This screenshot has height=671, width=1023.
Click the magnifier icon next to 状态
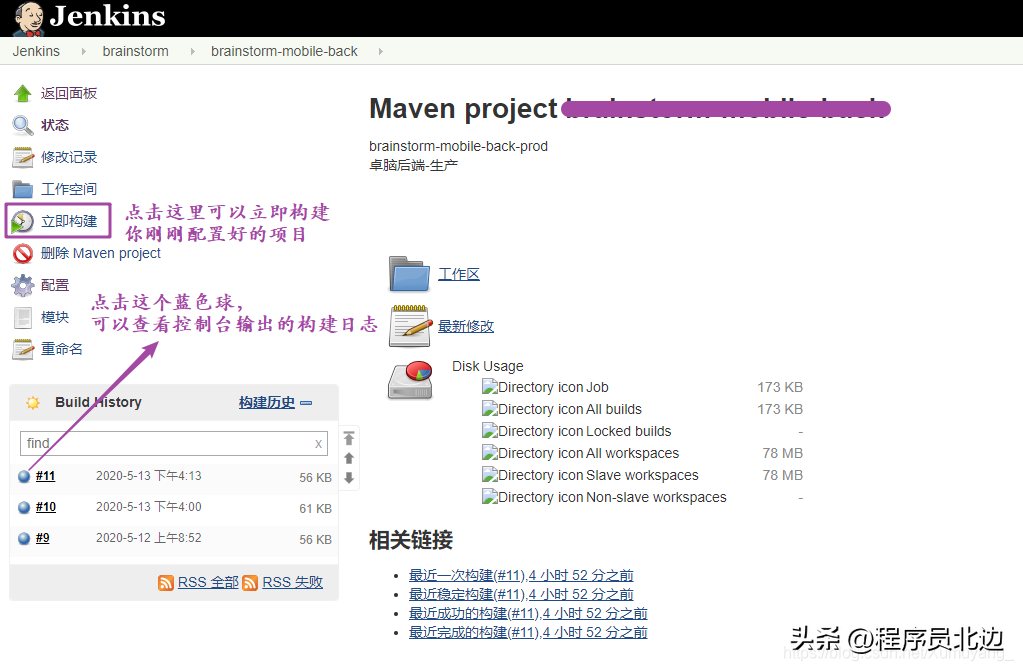tap(23, 125)
